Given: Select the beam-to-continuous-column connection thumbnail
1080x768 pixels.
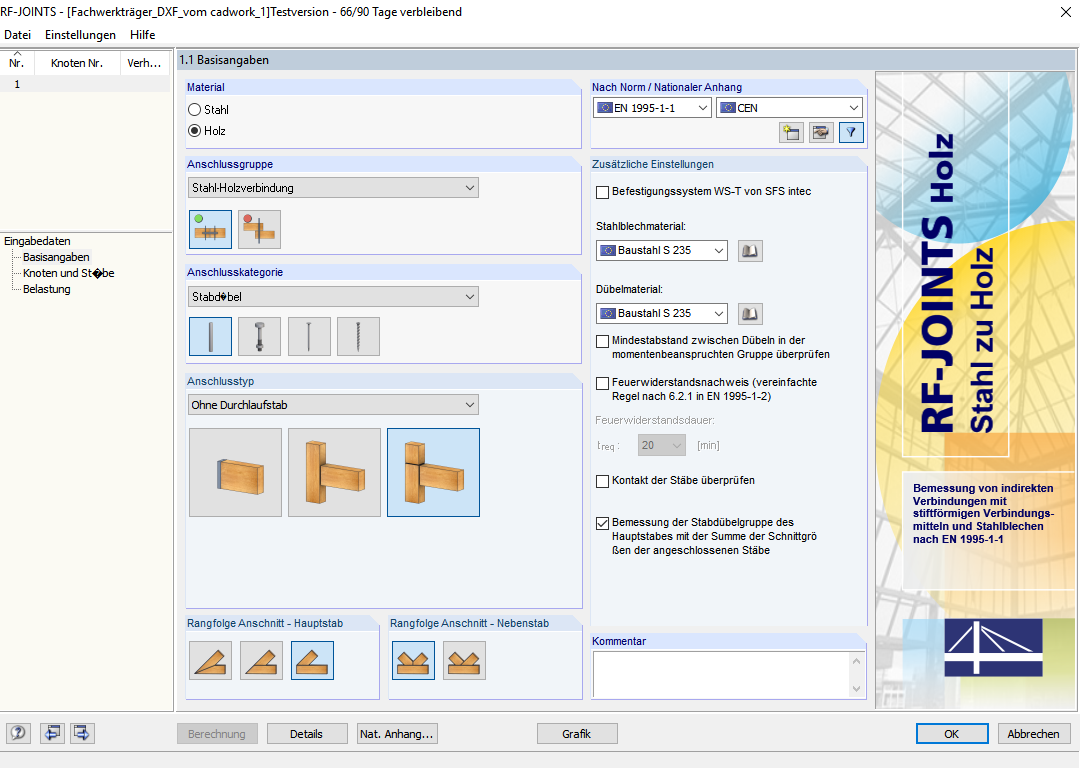Looking at the screenshot, I should [334, 473].
